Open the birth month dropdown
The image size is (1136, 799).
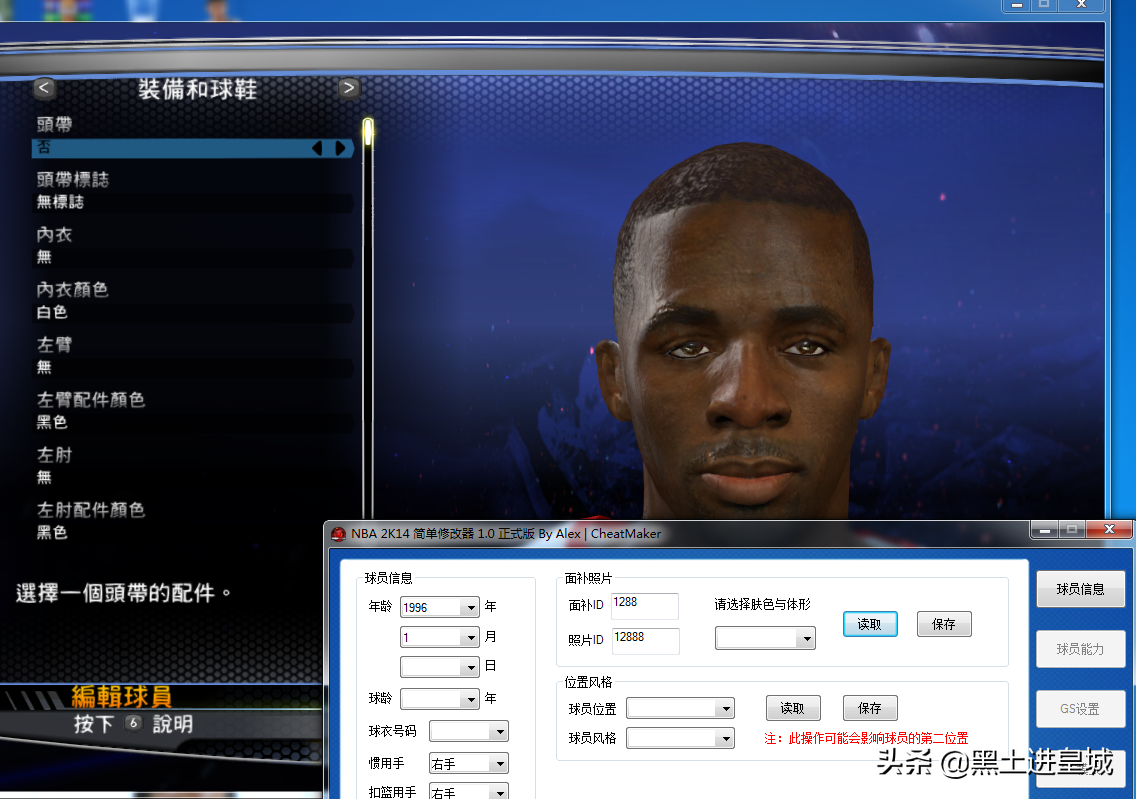471,637
